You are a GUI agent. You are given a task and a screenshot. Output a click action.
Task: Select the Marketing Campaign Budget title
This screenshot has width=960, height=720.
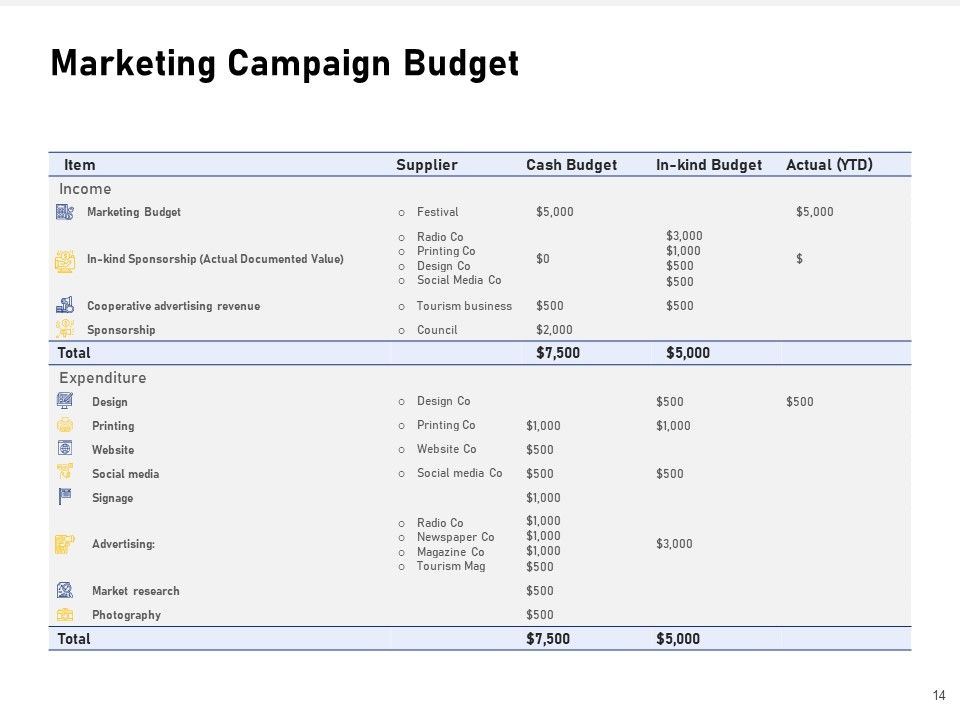285,64
